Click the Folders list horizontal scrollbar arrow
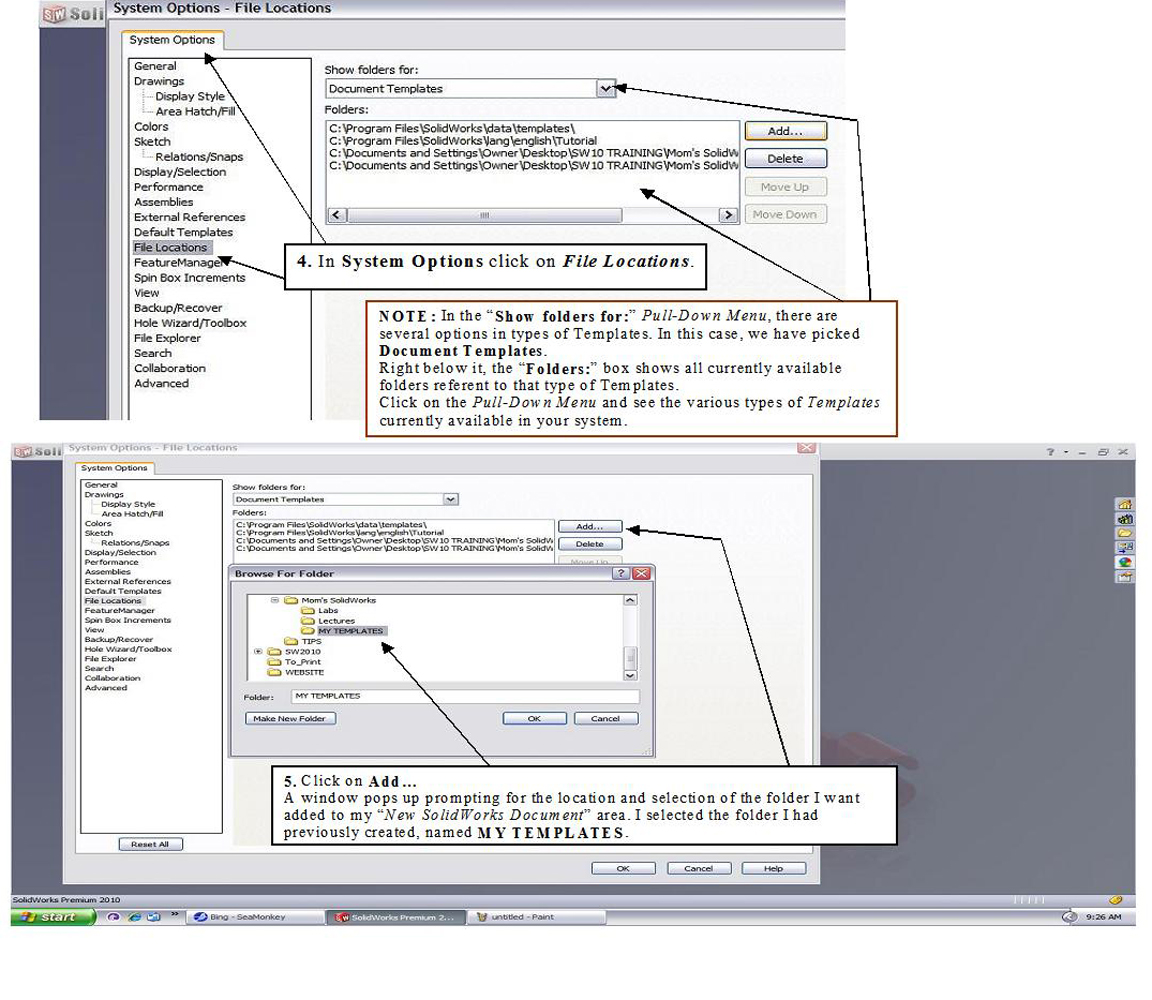Screen dimensions: 1152x1000 point(337,214)
